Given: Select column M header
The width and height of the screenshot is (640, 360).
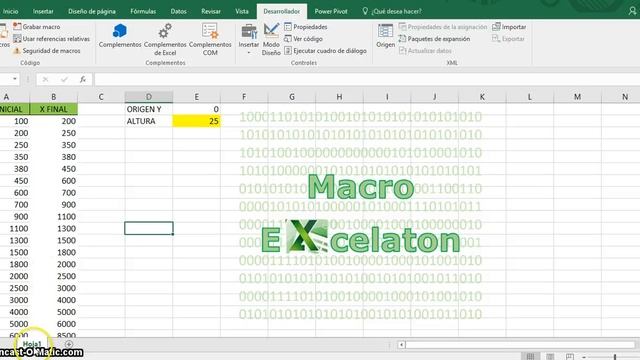Looking at the screenshot, I should click(577, 97).
